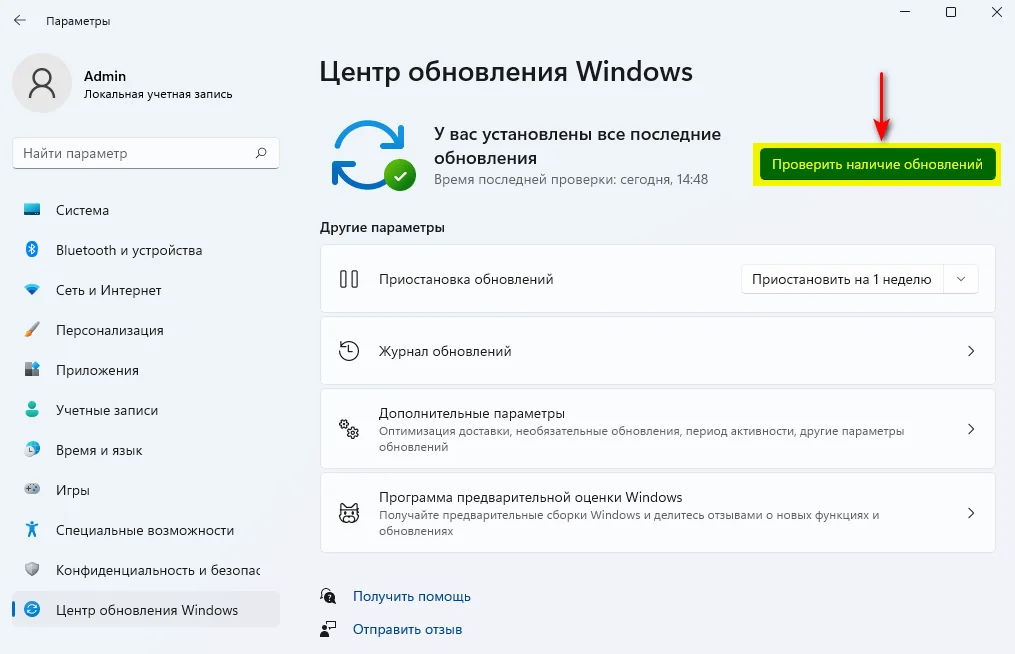Click Проверить наличие обновлений button
The image size is (1015, 654).
click(x=877, y=164)
